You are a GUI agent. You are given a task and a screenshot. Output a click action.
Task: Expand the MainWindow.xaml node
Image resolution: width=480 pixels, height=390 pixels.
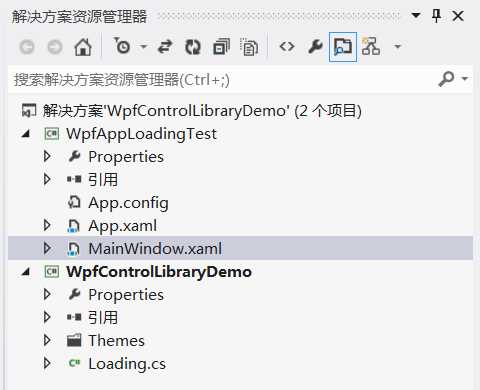click(x=47, y=248)
